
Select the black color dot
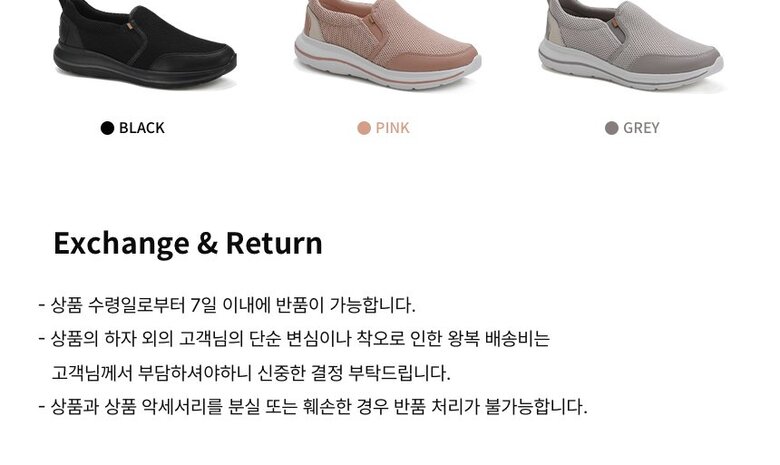coord(107,128)
